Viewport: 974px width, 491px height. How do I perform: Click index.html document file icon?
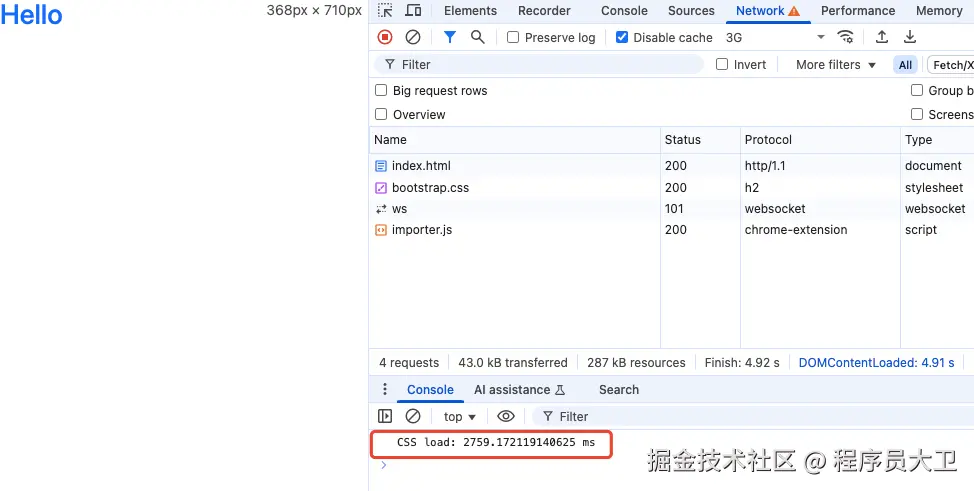pos(381,166)
